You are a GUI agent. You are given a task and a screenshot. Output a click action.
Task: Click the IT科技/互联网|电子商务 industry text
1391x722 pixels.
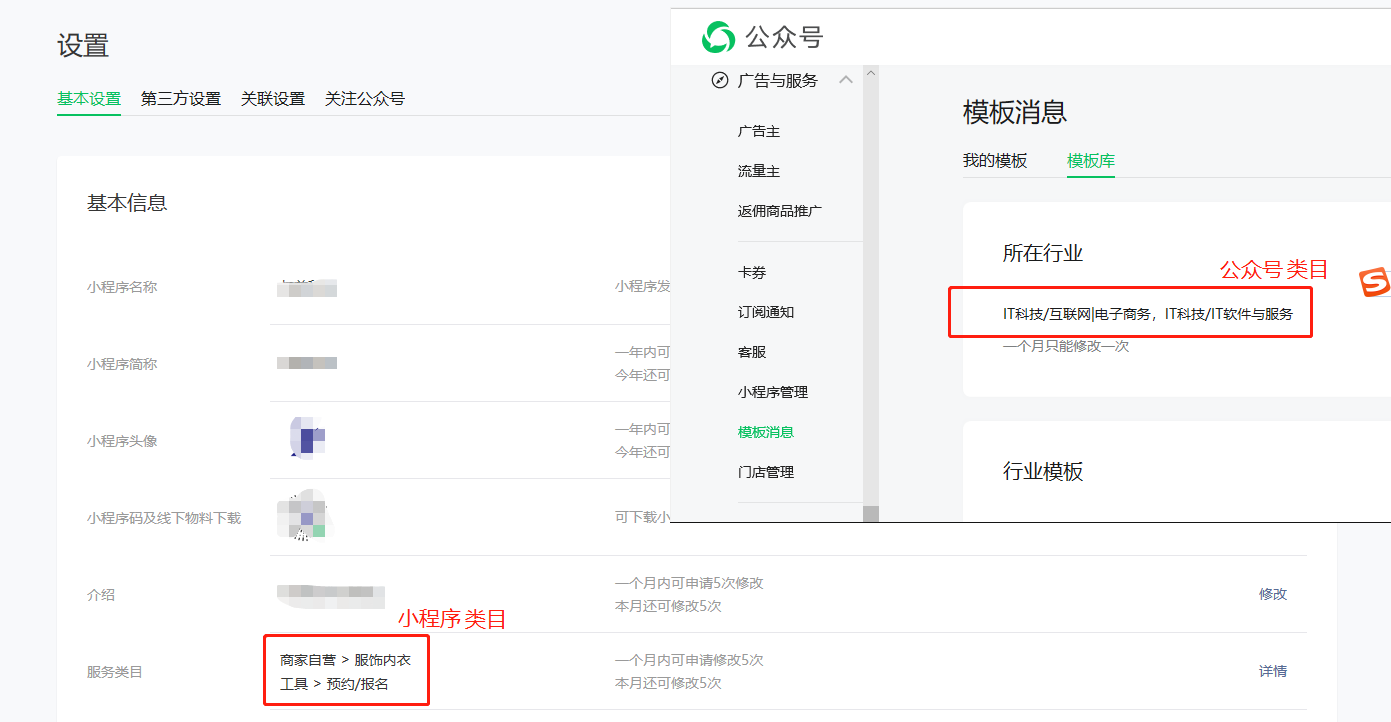[x=1078, y=314]
